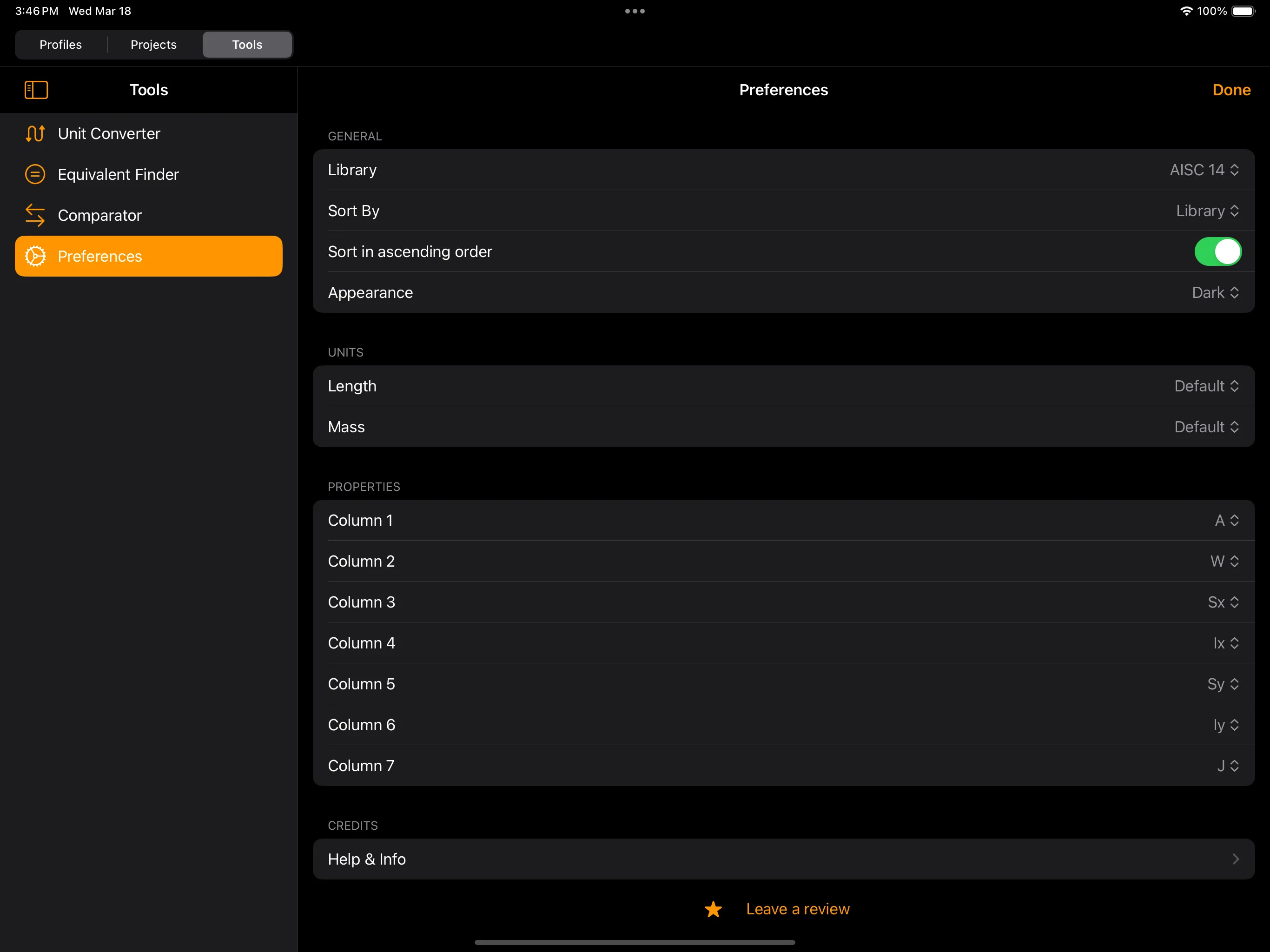
Task: Tap Done to close Preferences
Action: [1231, 90]
